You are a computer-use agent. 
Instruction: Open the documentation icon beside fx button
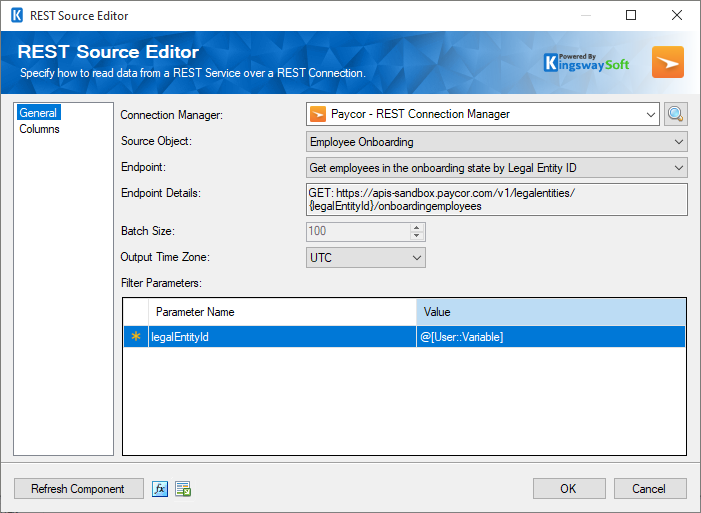(183, 489)
